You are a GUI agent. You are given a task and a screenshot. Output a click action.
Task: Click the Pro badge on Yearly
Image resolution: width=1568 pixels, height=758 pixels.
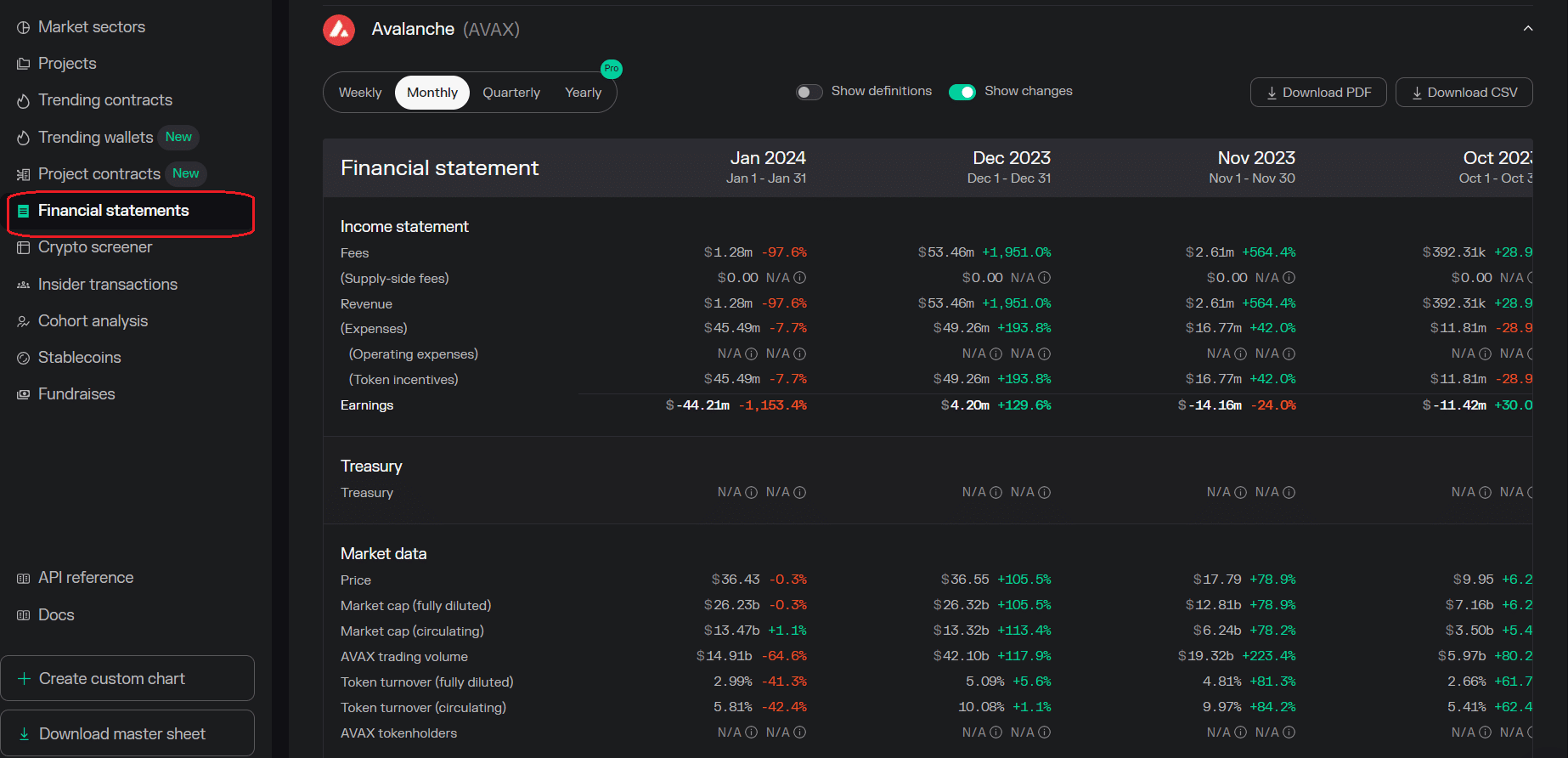(612, 69)
